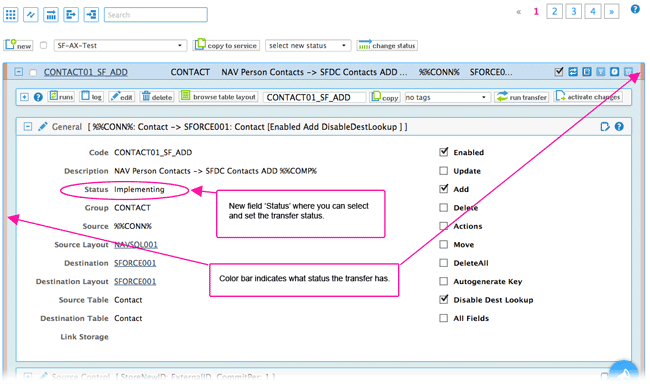
Task: Uncheck the Add checkbox
Action: pos(444,189)
